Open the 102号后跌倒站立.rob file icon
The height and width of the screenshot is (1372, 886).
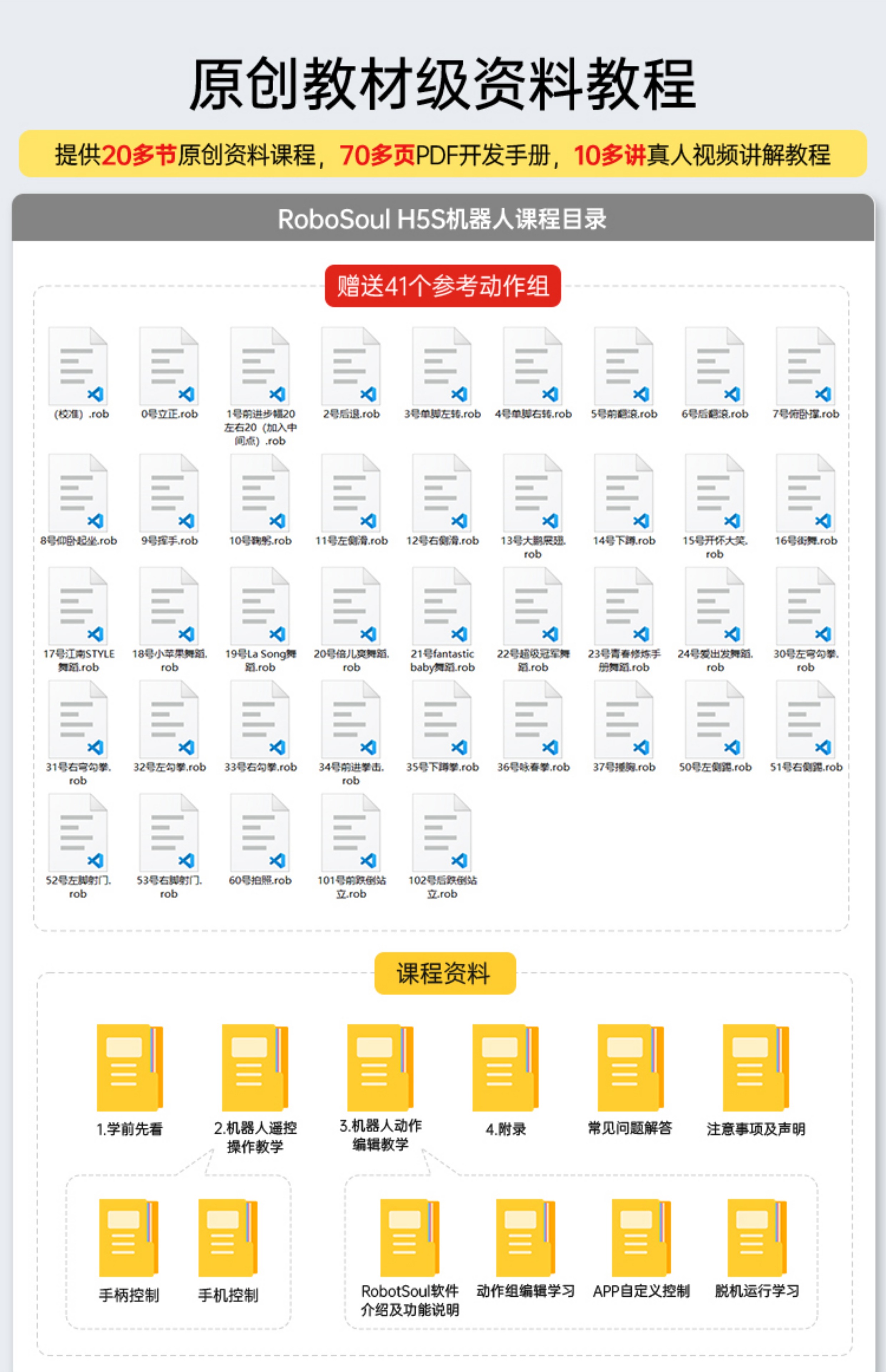441,833
